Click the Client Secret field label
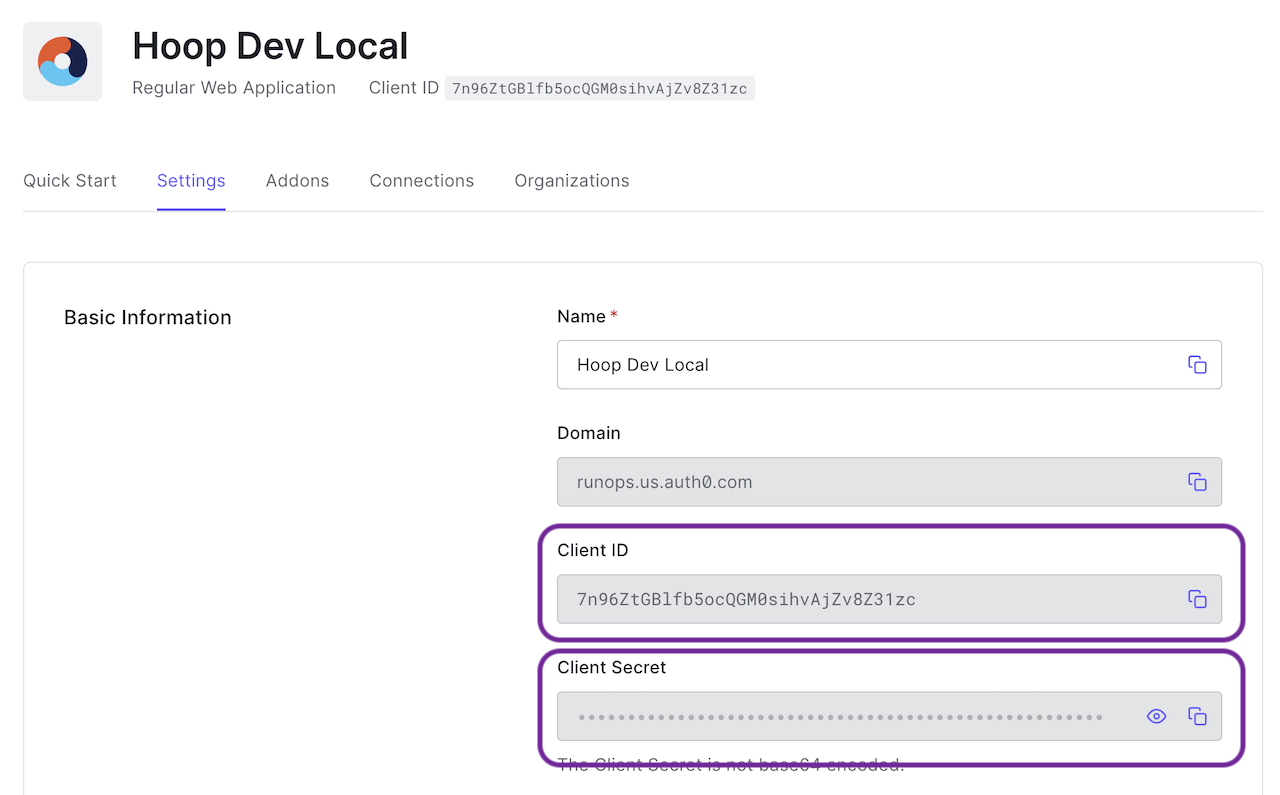Screen dimensions: 1280x795 click(611, 667)
